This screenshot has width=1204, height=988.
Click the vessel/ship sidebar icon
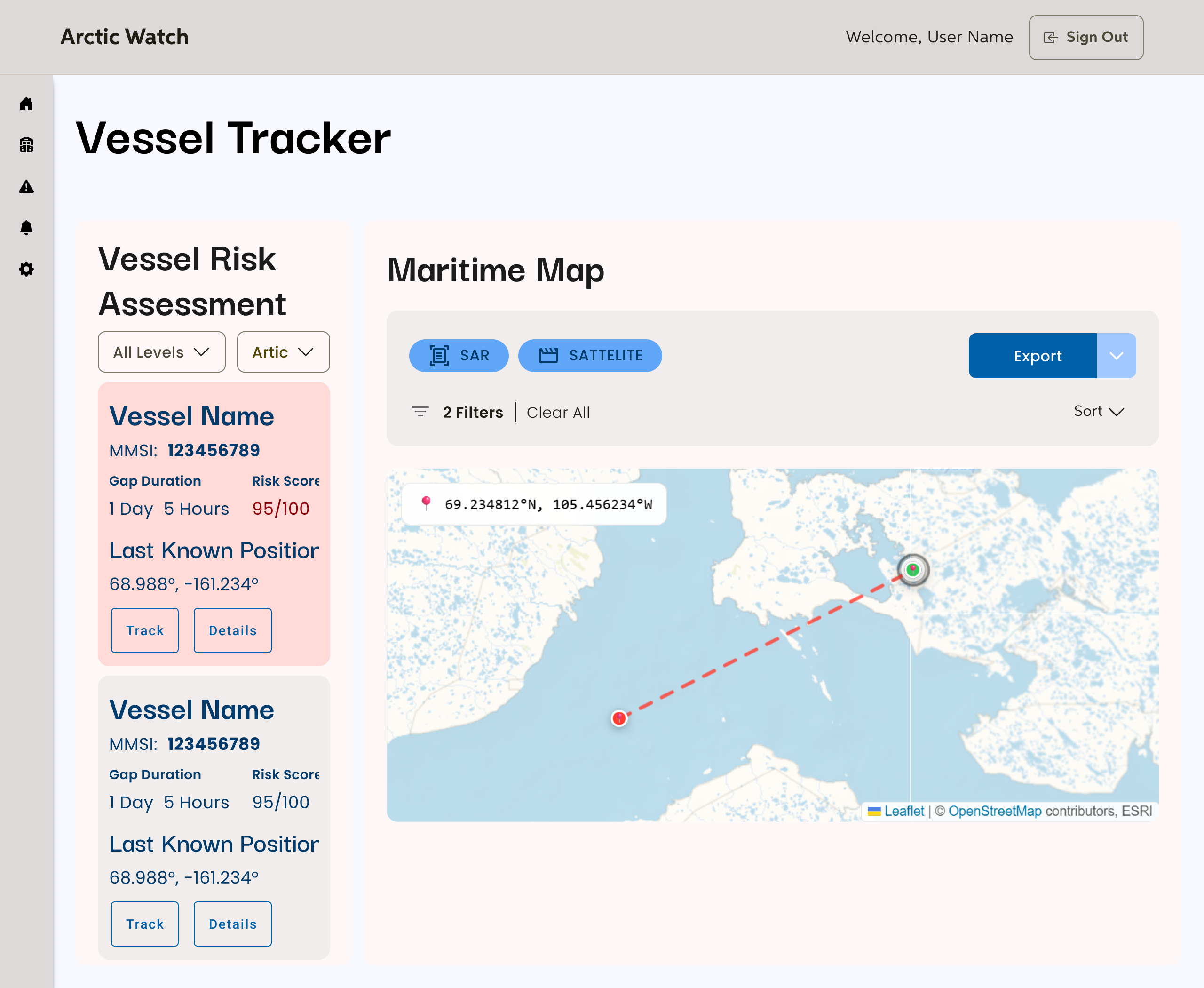[x=26, y=145]
